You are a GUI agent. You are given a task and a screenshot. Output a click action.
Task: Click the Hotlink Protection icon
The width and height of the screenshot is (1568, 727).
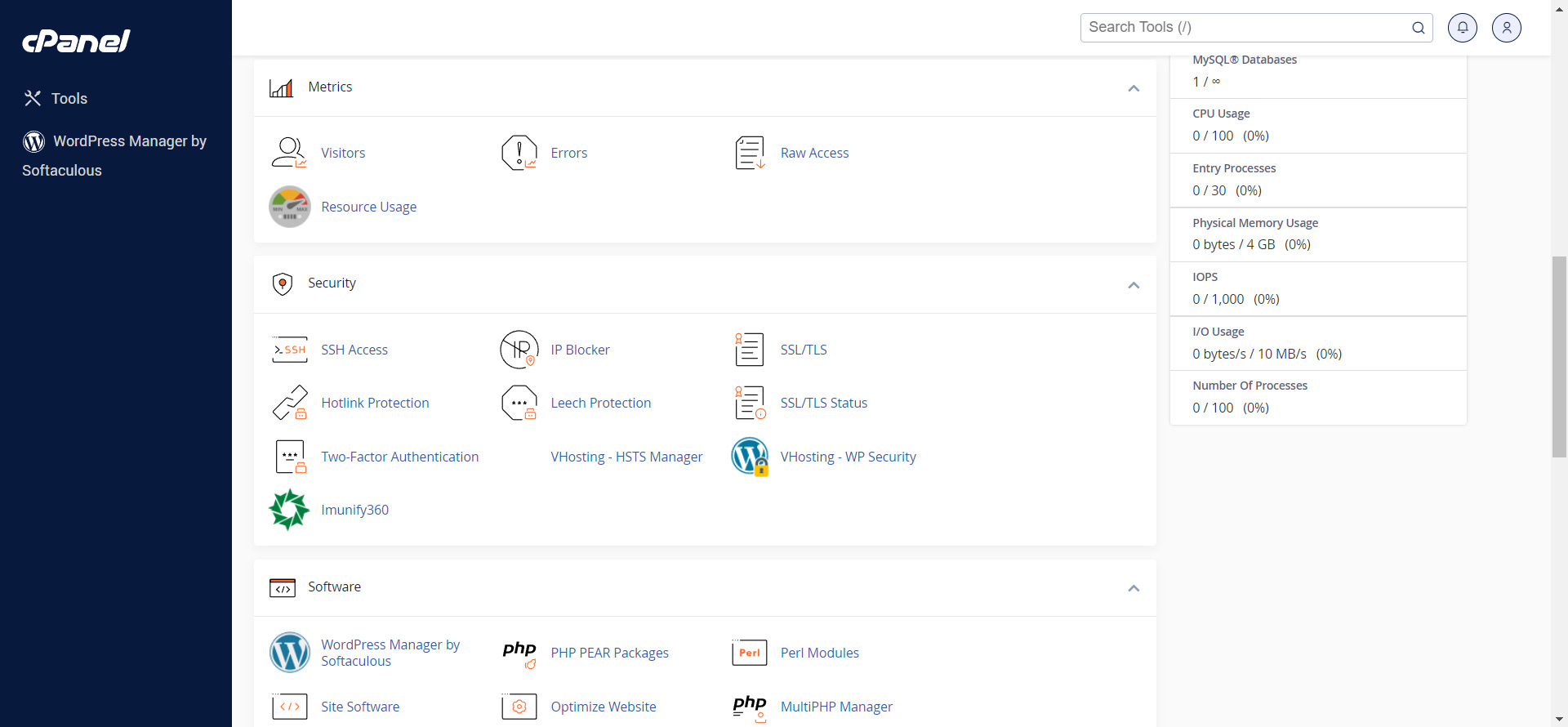click(x=290, y=403)
